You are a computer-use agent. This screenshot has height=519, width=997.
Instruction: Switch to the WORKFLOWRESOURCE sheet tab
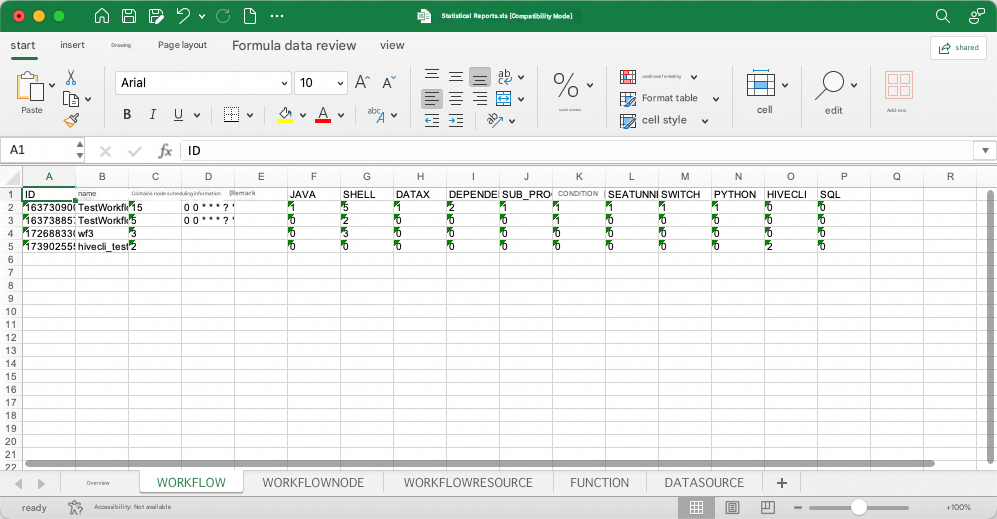[x=468, y=483]
